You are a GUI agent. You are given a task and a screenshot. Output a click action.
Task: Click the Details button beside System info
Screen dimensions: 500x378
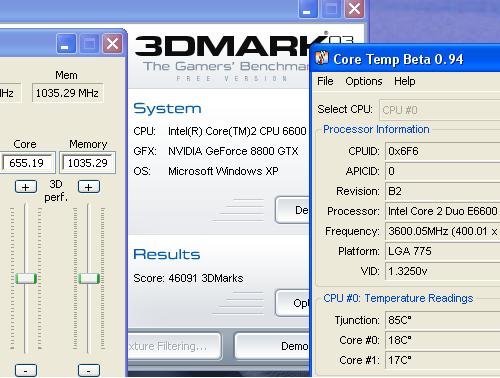[293, 210]
